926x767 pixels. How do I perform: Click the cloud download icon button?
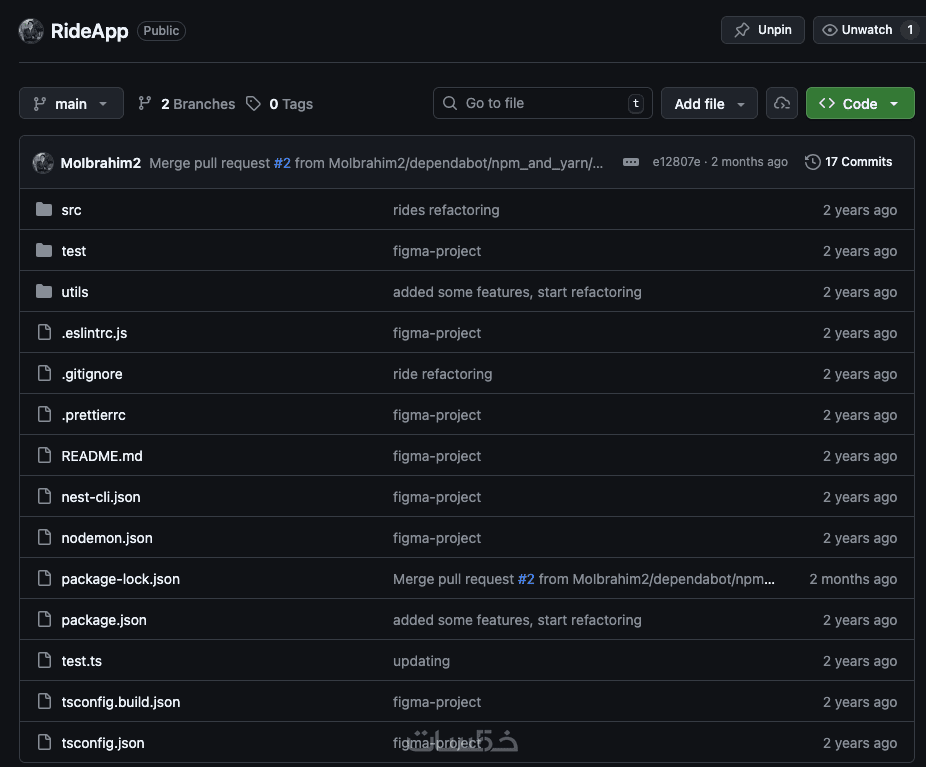point(782,103)
